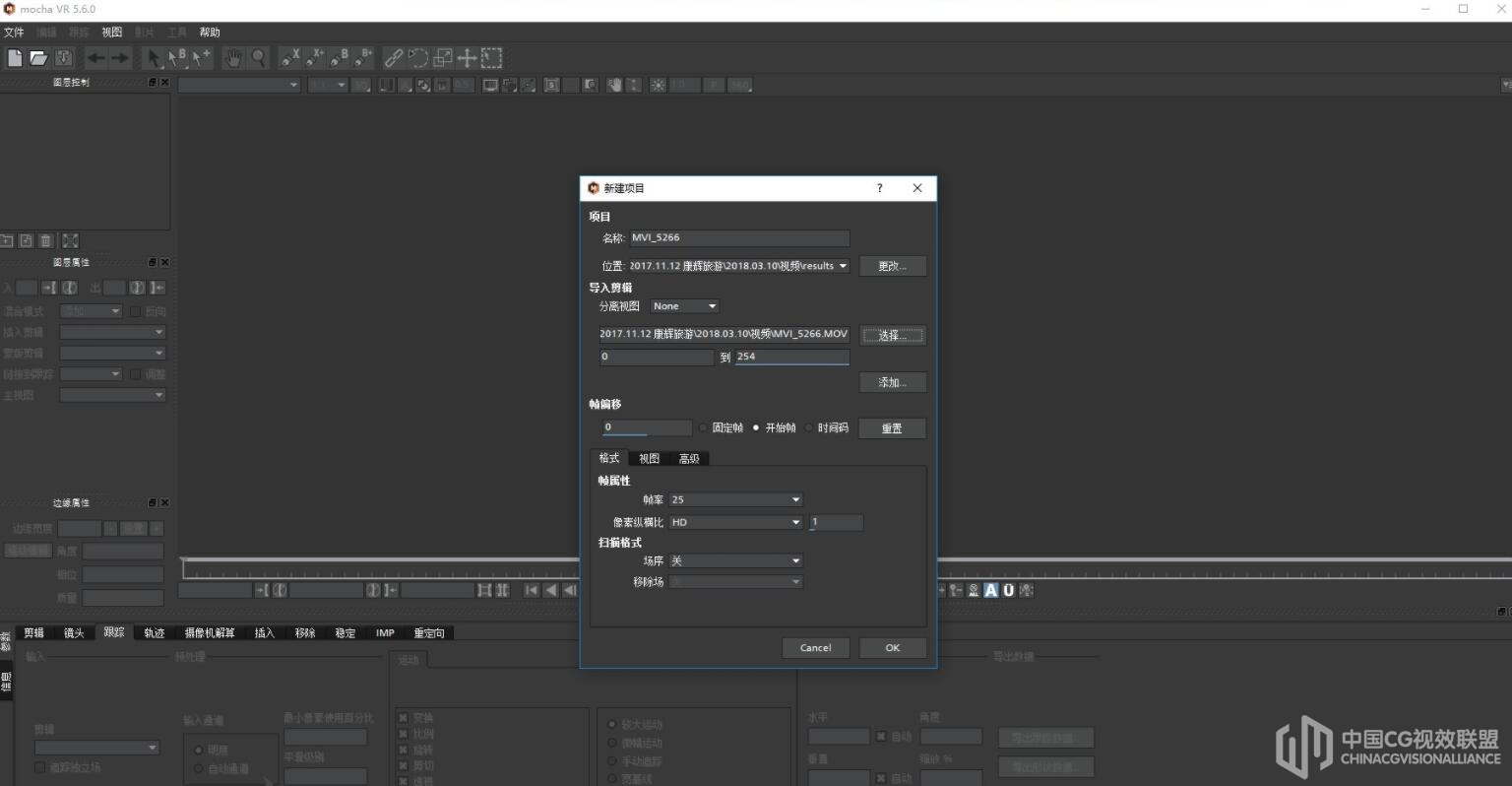The image size is (1512, 786).
Task: Click the New Project icon in toolbar
Action: pyautogui.click(x=15, y=58)
